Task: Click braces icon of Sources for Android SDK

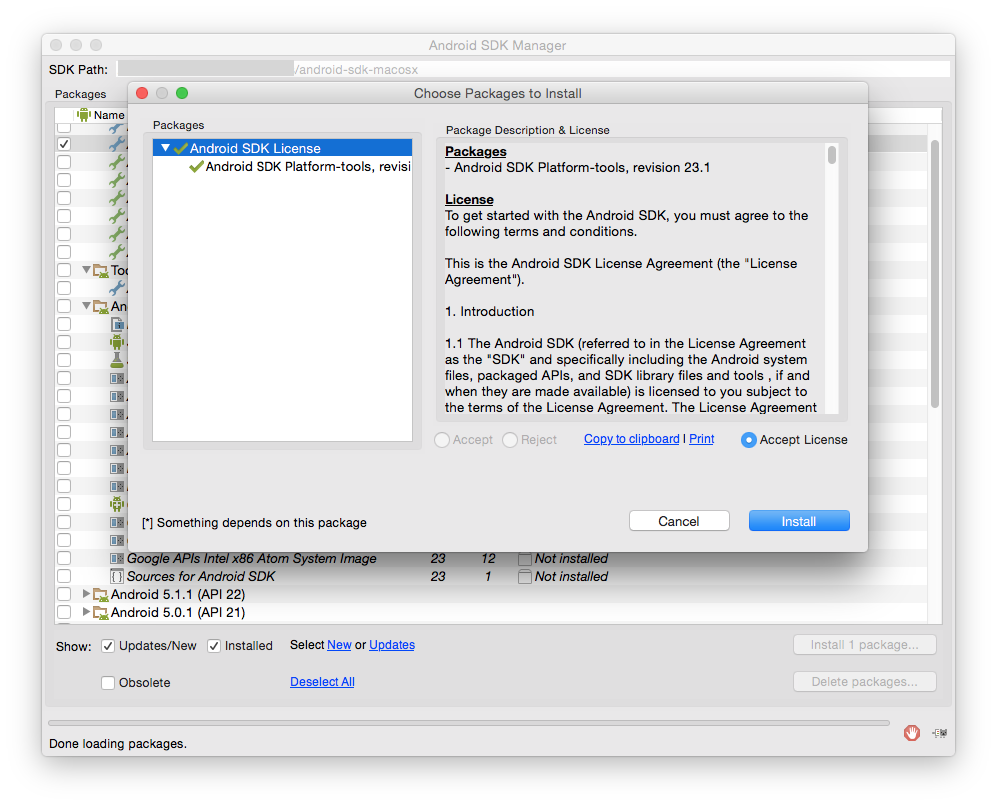Action: pos(117,577)
